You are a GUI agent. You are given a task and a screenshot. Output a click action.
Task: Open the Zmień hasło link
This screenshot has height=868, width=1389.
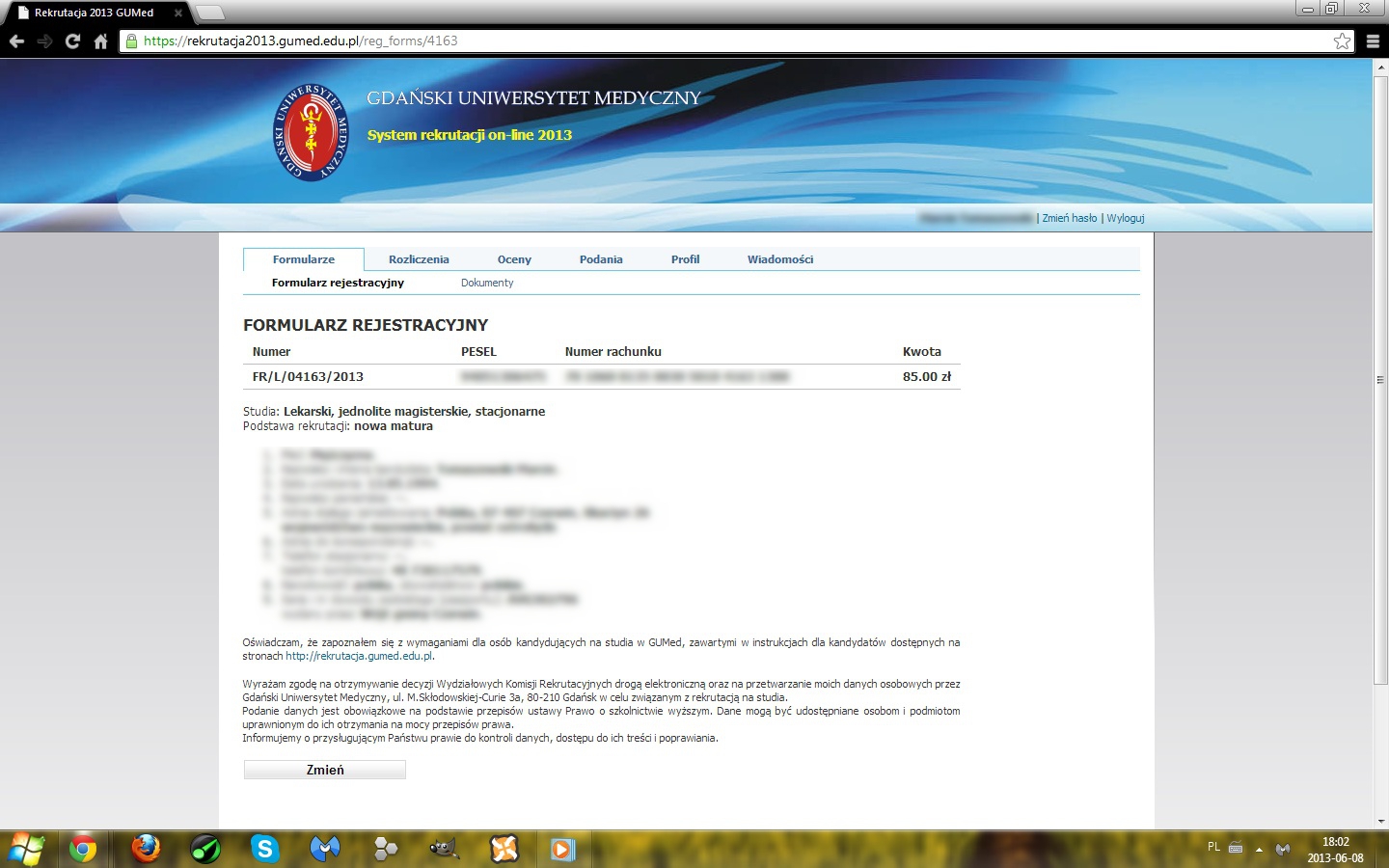1069,218
